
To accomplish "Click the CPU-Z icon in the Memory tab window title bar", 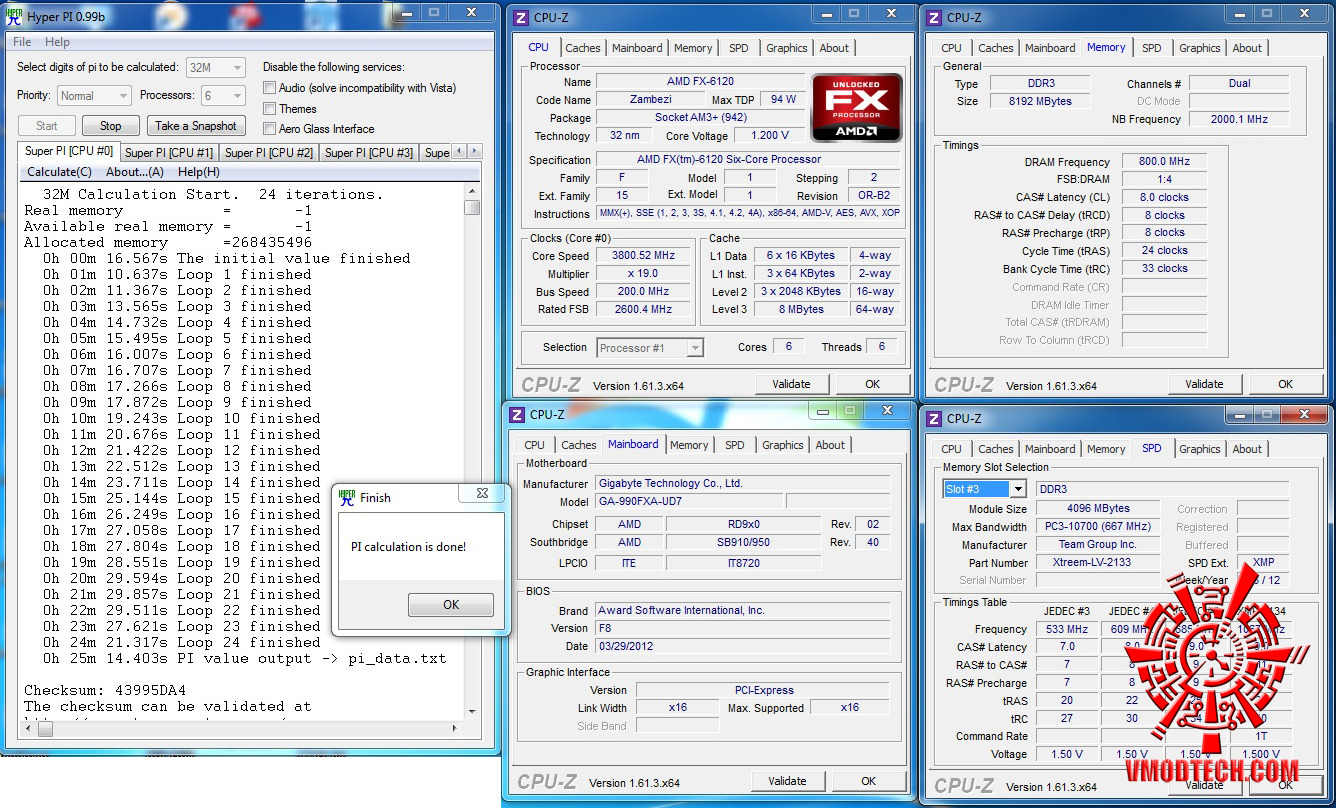I will coord(934,18).
